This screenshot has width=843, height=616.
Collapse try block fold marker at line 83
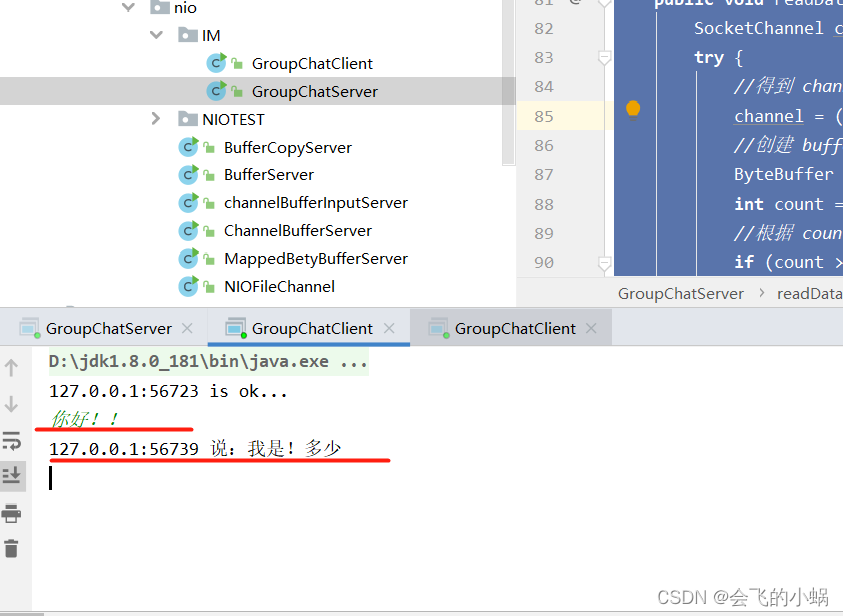click(604, 56)
